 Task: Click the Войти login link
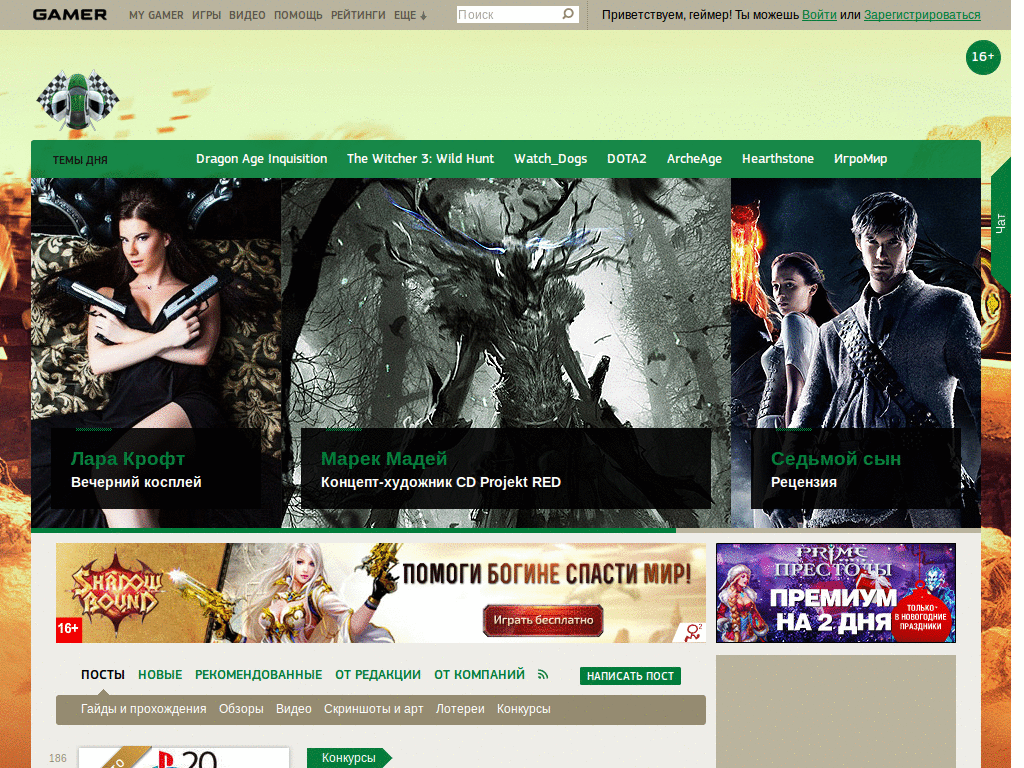click(x=819, y=14)
